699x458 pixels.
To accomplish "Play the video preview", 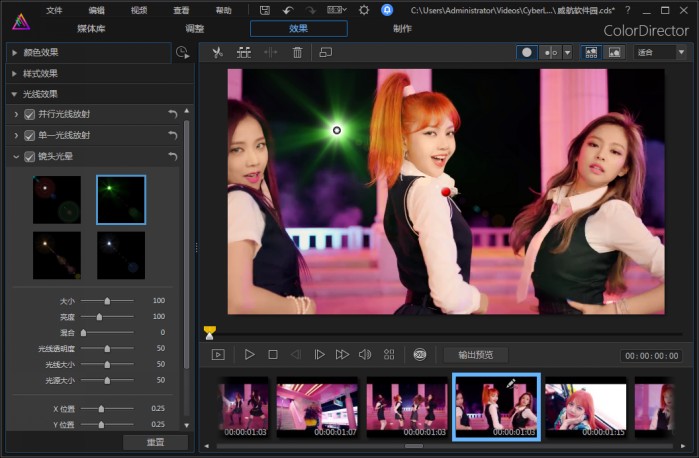I will (249, 355).
